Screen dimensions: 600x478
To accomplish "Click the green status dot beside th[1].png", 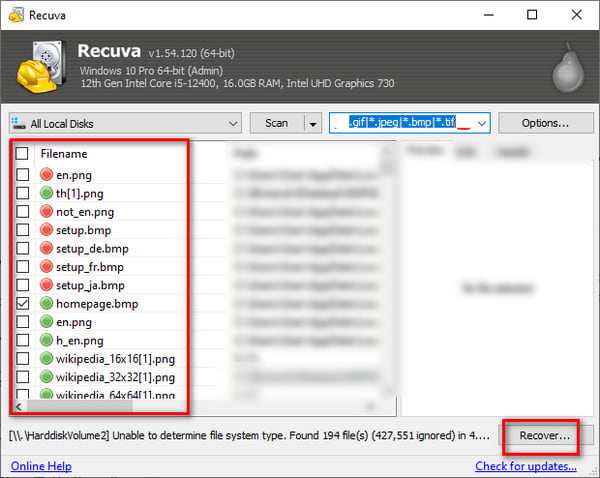I will (x=46, y=193).
